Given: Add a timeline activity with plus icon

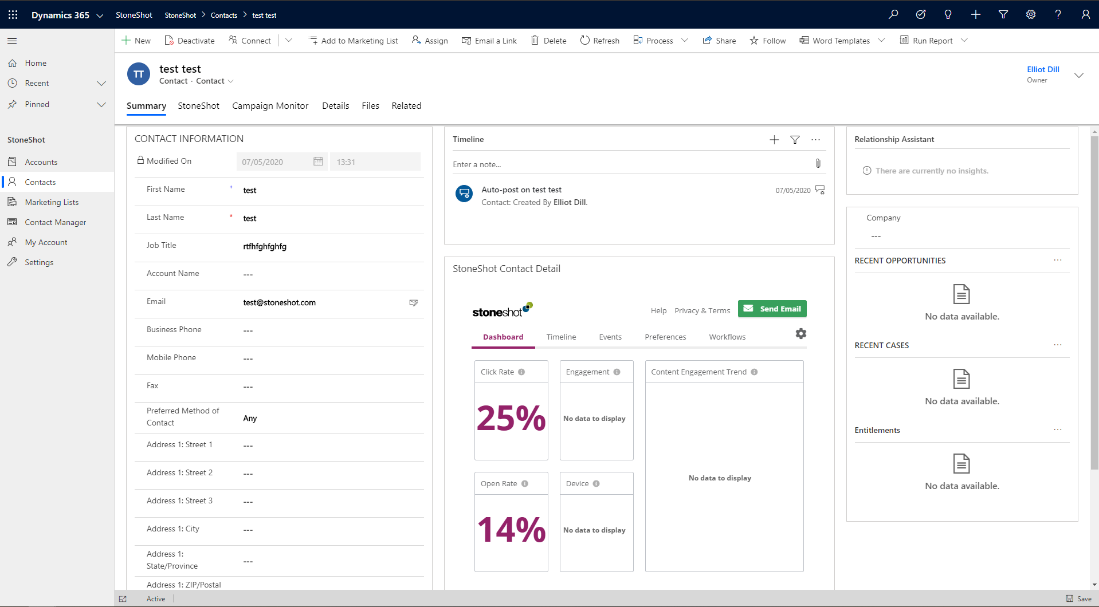Looking at the screenshot, I should tap(774, 139).
